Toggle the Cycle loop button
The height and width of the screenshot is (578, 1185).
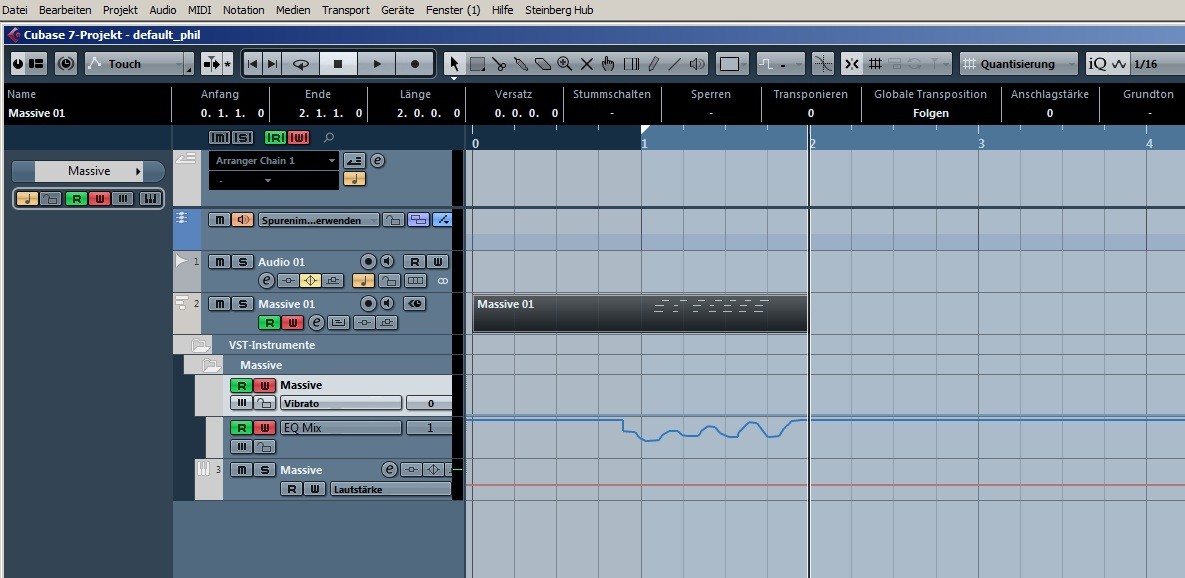301,64
